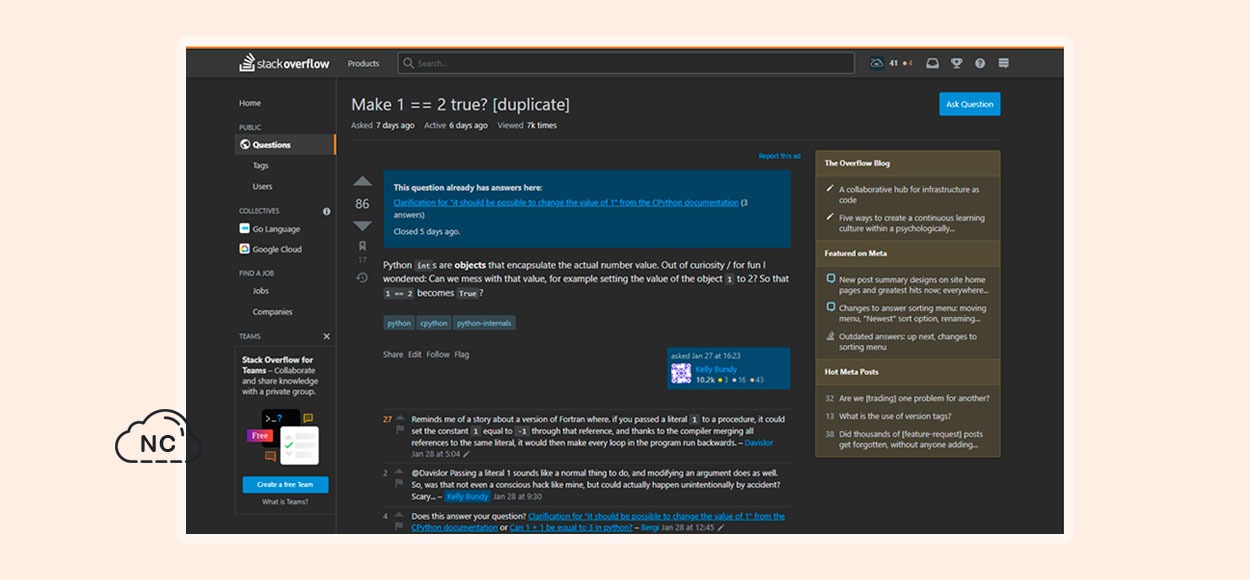Click Kelly Bundy's highlighted name in the second comment
Screen dimensions: 1250x580
(467, 496)
